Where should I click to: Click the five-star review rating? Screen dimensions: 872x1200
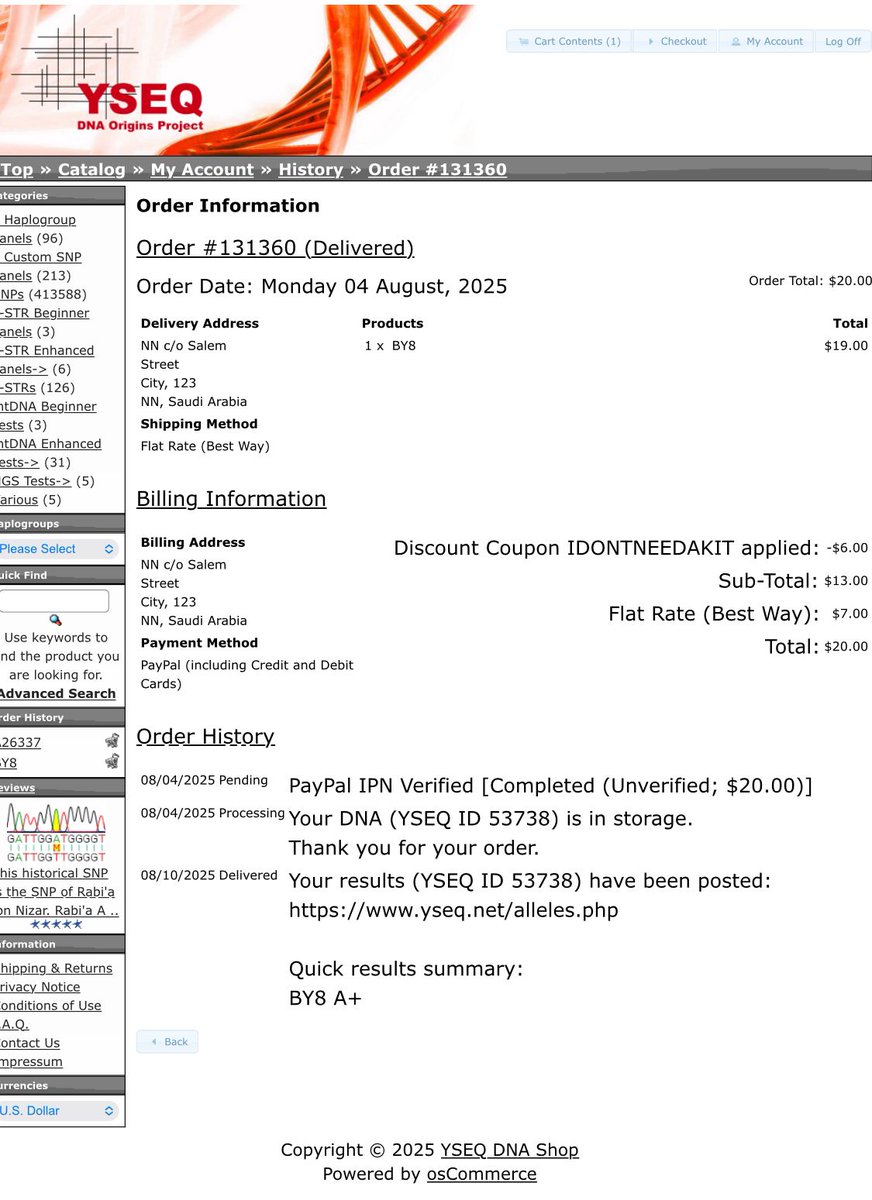click(x=56, y=925)
